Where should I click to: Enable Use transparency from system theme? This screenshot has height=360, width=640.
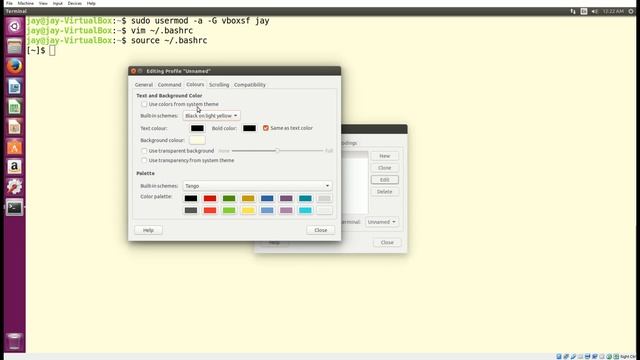144,160
